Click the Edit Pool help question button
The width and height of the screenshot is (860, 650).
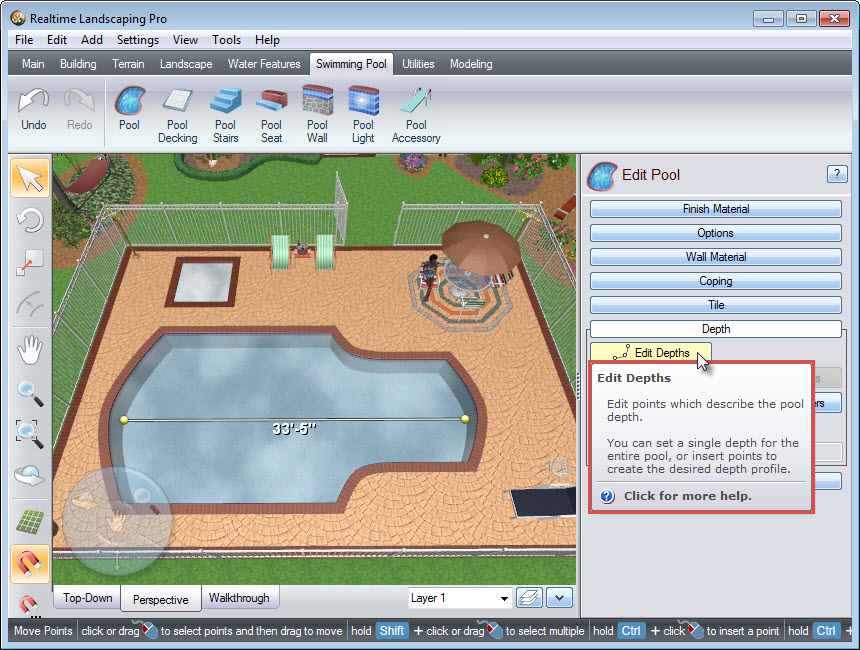click(836, 174)
